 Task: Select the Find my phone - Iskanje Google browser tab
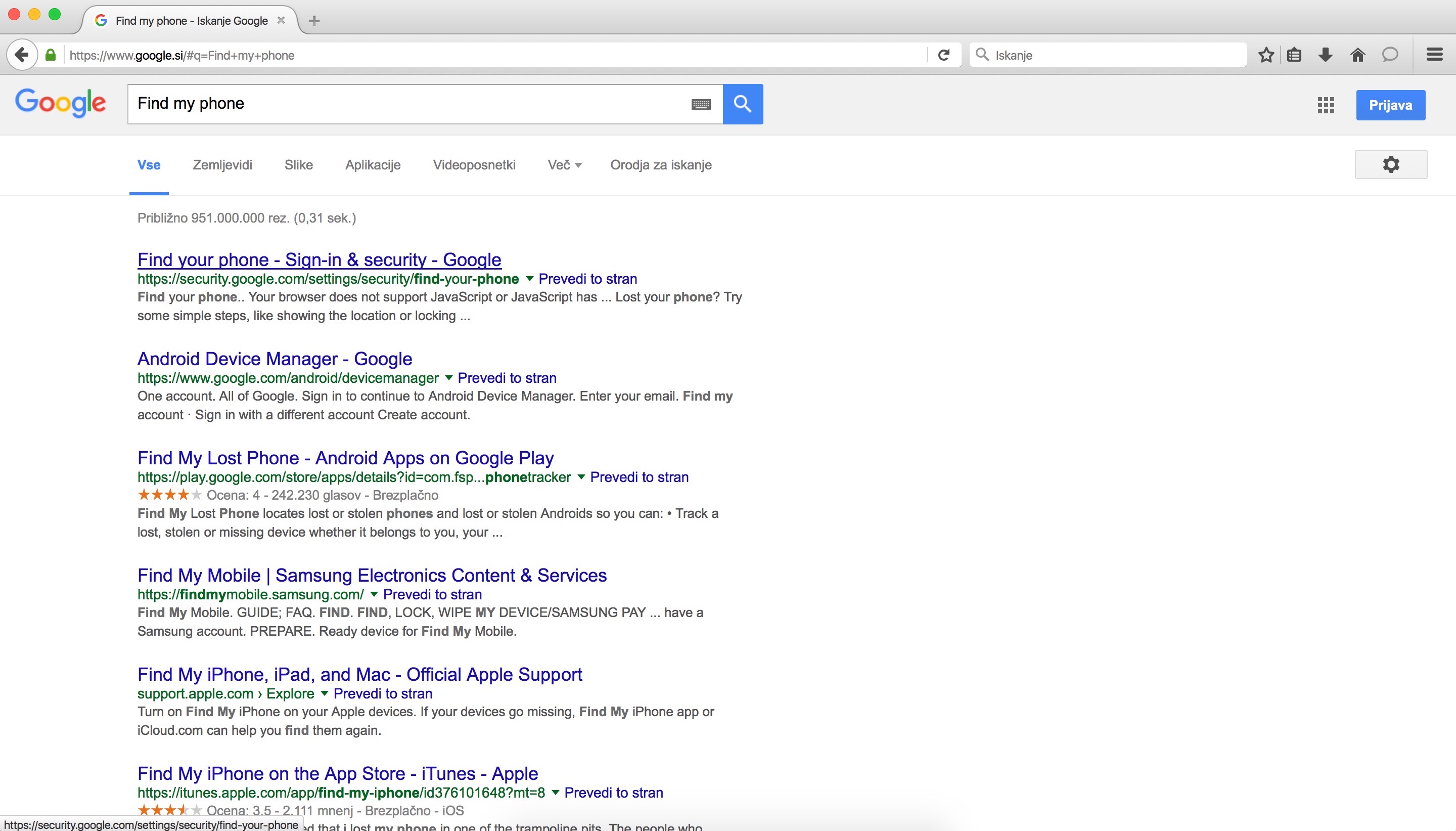click(x=191, y=21)
